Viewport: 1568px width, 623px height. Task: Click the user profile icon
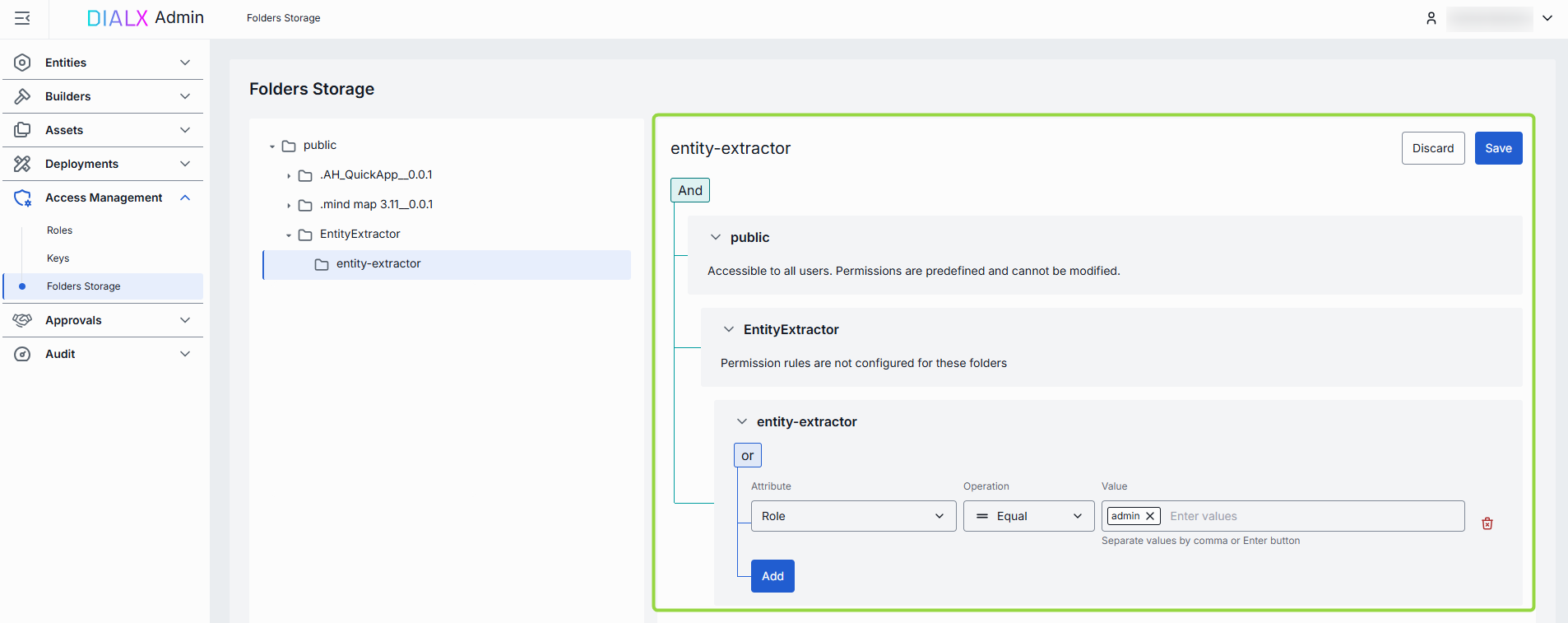tap(1431, 18)
